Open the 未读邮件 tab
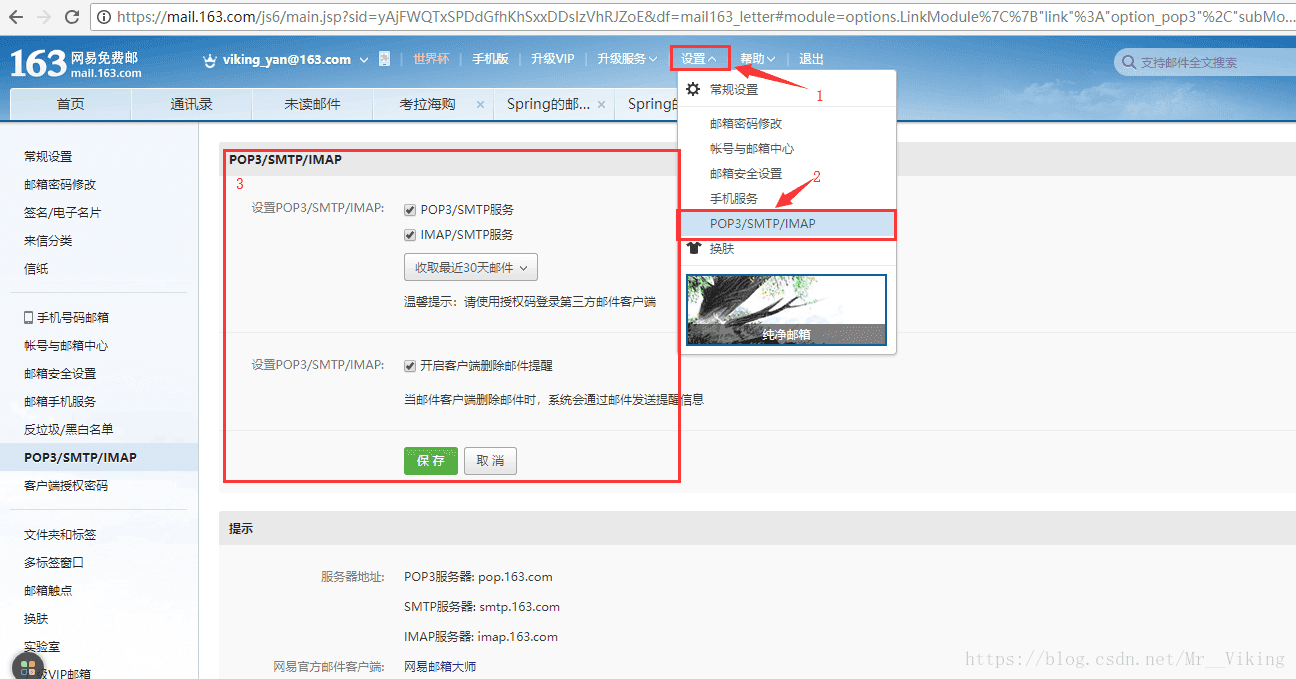Viewport: 1296px width, 679px height. pyautogui.click(x=312, y=104)
